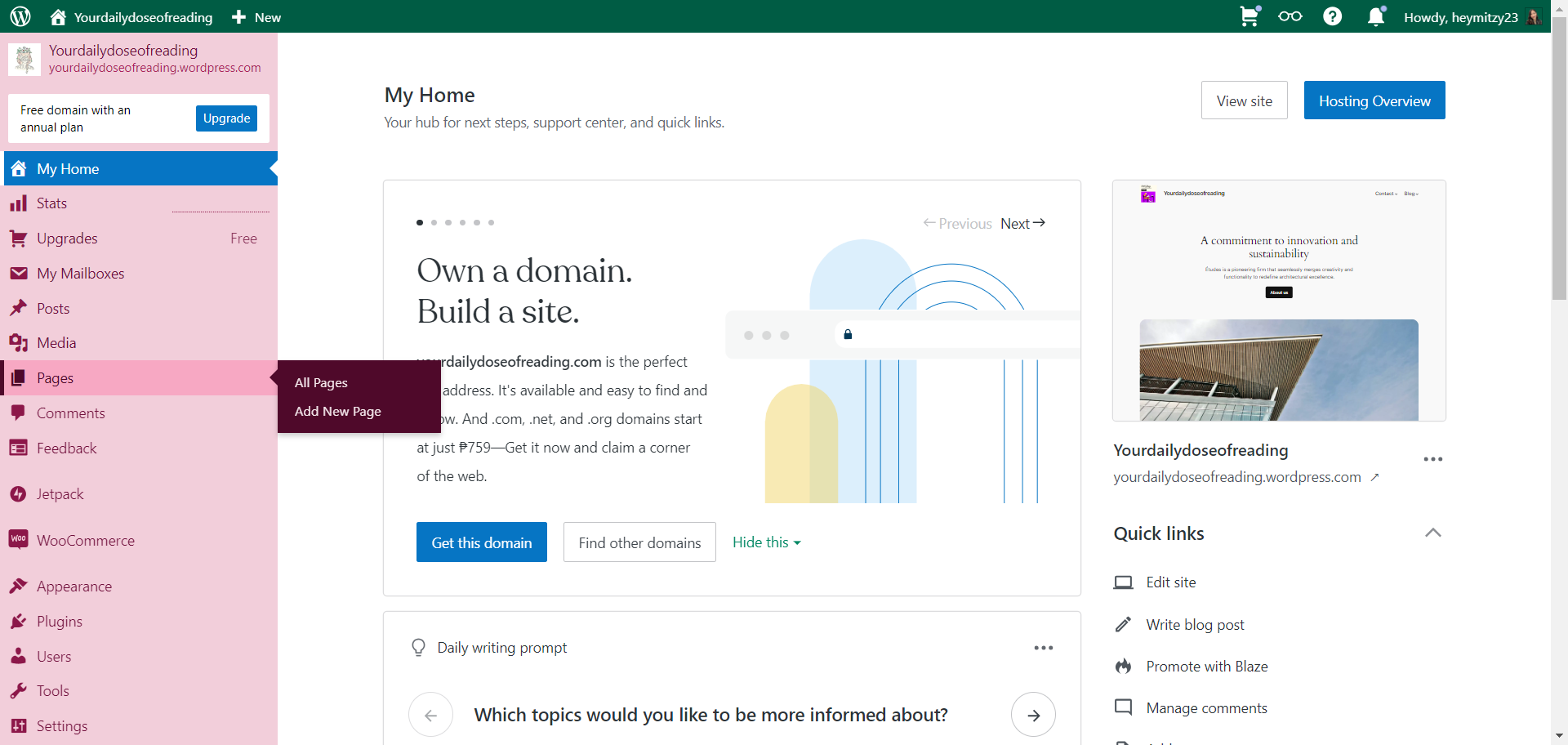The image size is (1568, 745).
Task: Click the 'My Home' page heading
Action: point(430,96)
